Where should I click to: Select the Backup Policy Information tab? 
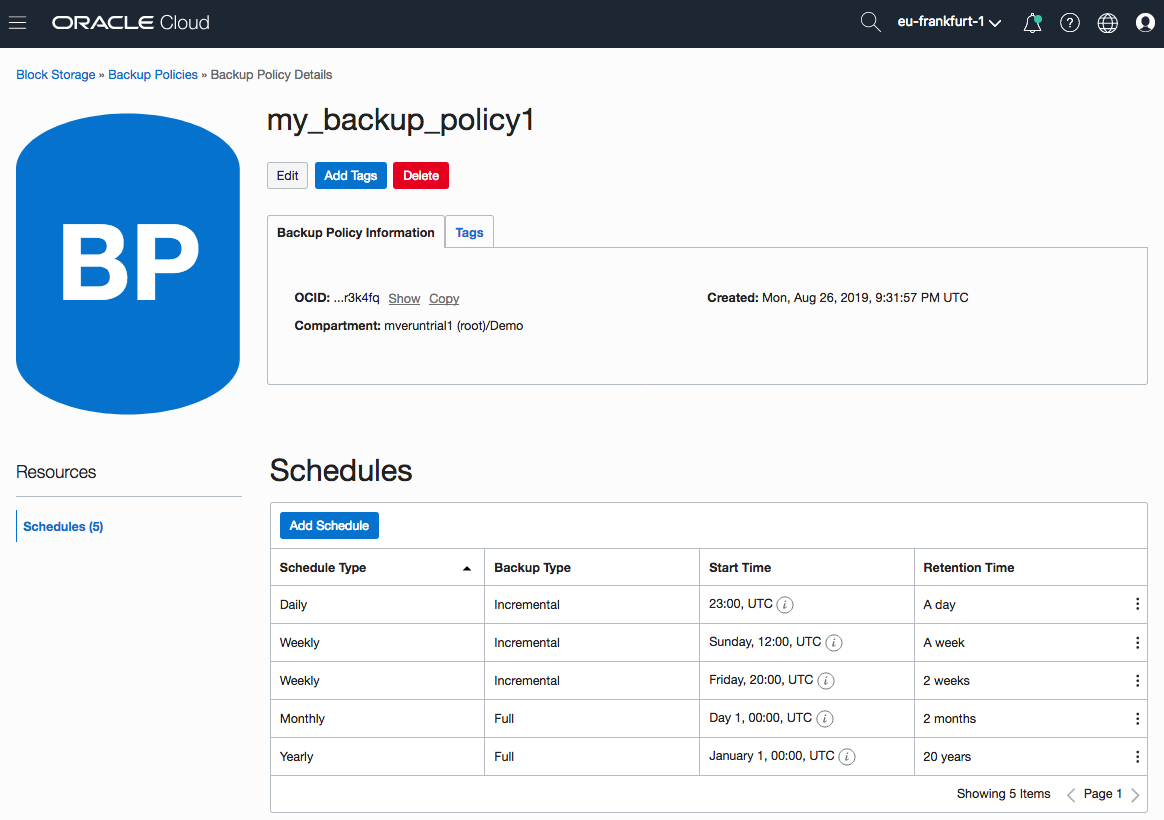[x=355, y=232]
